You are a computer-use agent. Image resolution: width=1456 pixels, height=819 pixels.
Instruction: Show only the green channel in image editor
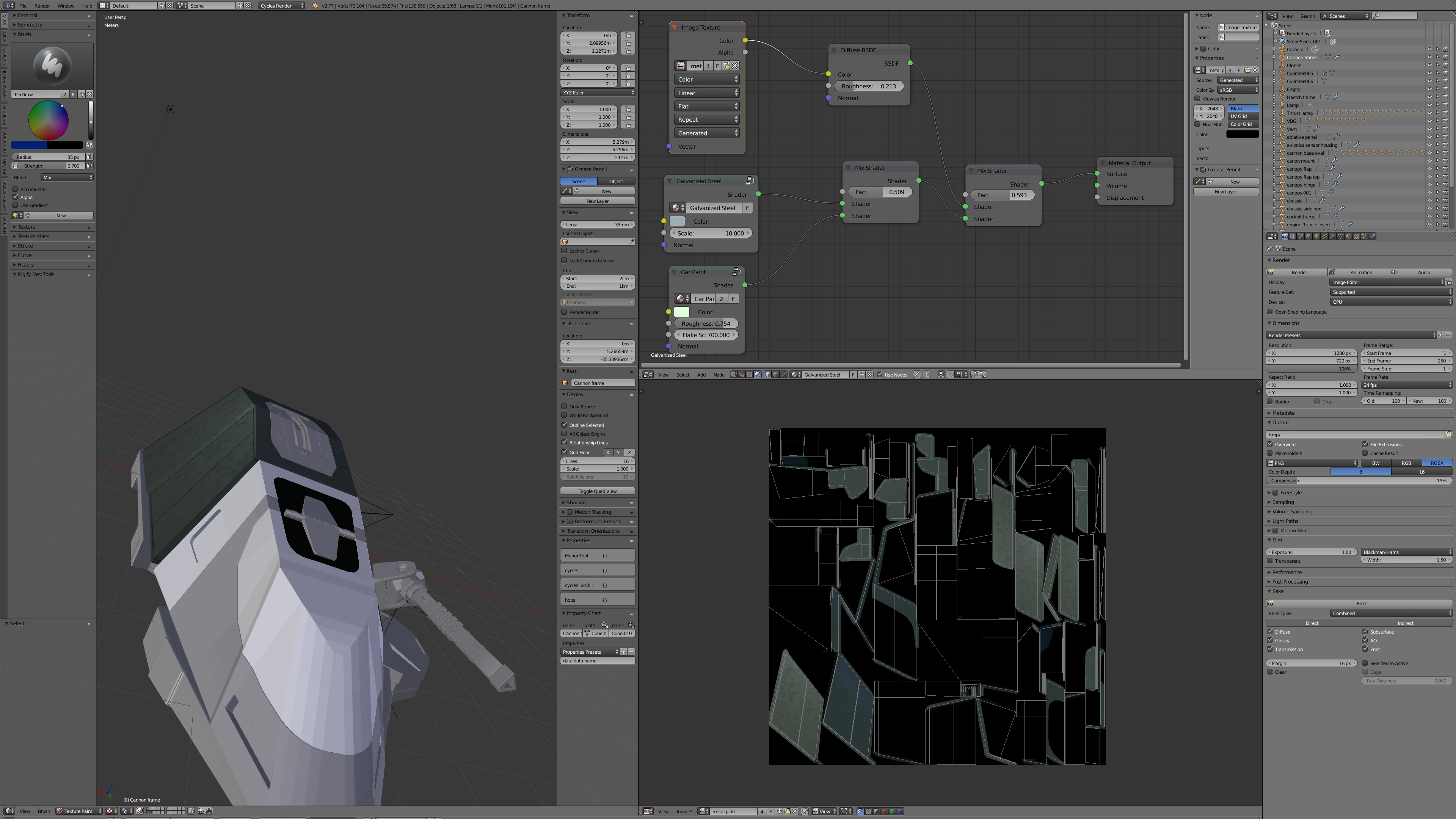[893, 811]
